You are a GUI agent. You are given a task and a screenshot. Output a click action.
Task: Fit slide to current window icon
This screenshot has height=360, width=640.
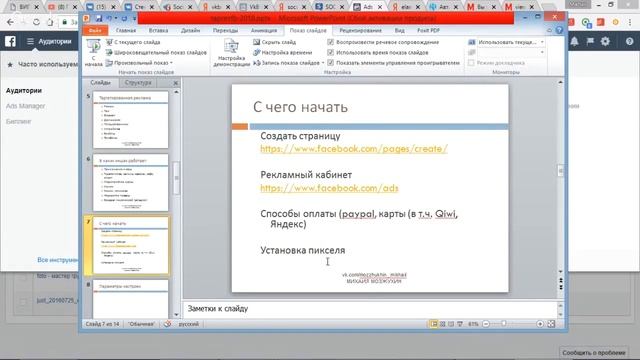pyautogui.click(x=551, y=324)
